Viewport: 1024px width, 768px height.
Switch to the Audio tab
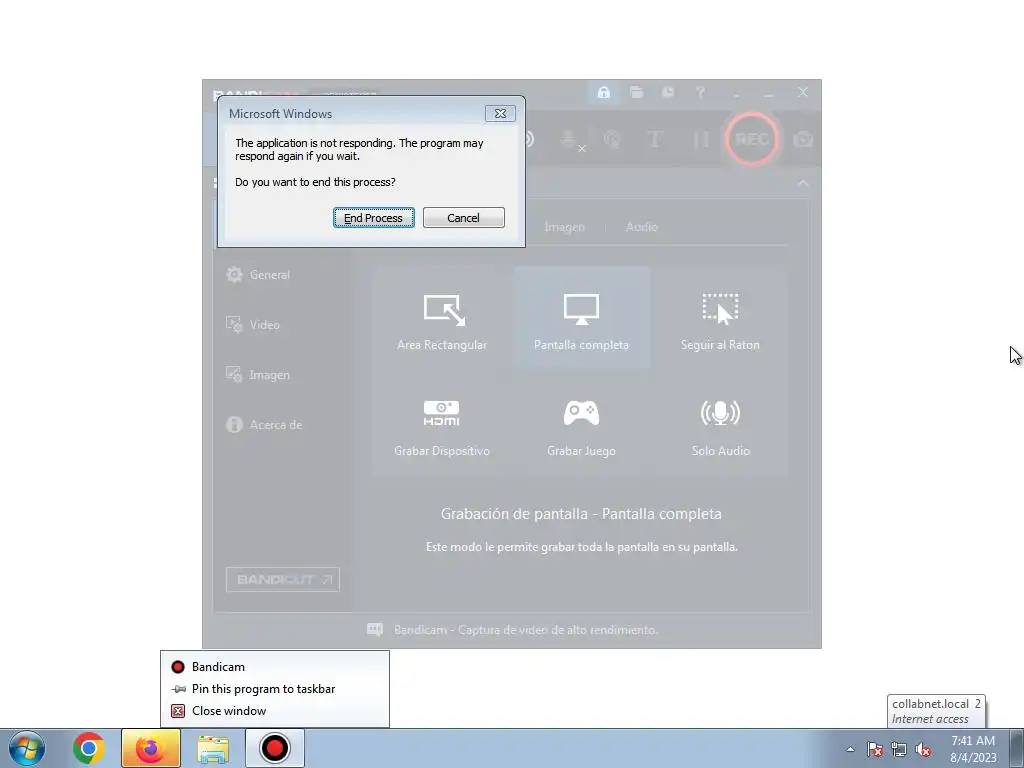(x=641, y=227)
